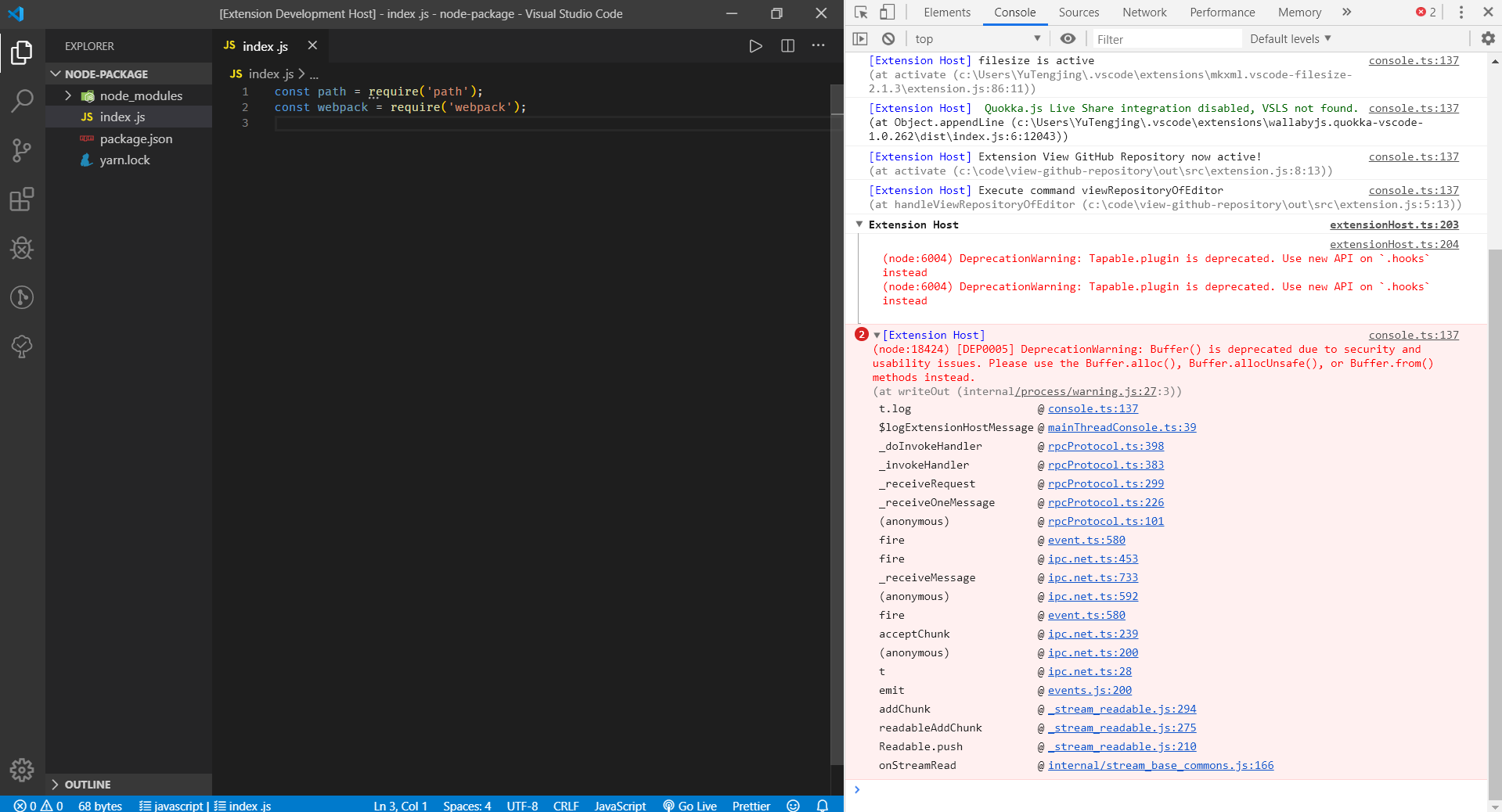The width and height of the screenshot is (1502, 812).
Task: Open the Source Control view
Action: pyautogui.click(x=22, y=150)
